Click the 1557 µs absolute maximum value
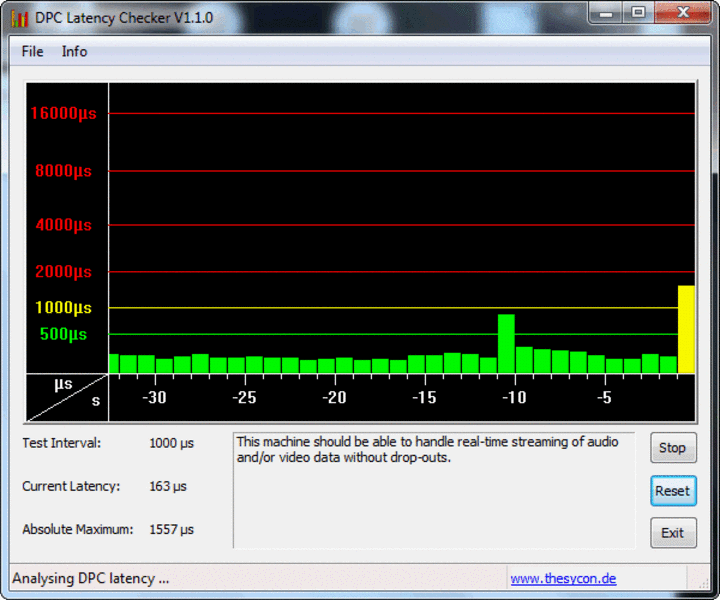720x600 pixels. click(172, 530)
